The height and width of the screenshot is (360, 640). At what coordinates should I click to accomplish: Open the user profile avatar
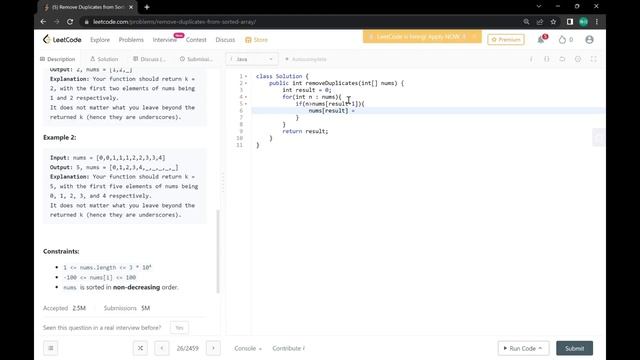[x=589, y=40]
